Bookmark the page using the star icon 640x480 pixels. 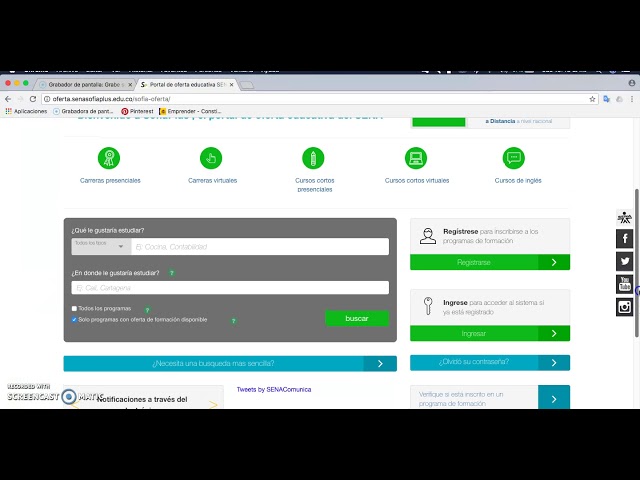[x=592, y=99]
